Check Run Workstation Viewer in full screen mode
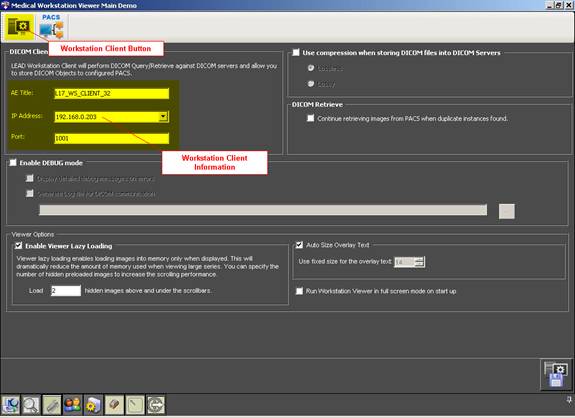This screenshot has width=575, height=418. pos(300,291)
